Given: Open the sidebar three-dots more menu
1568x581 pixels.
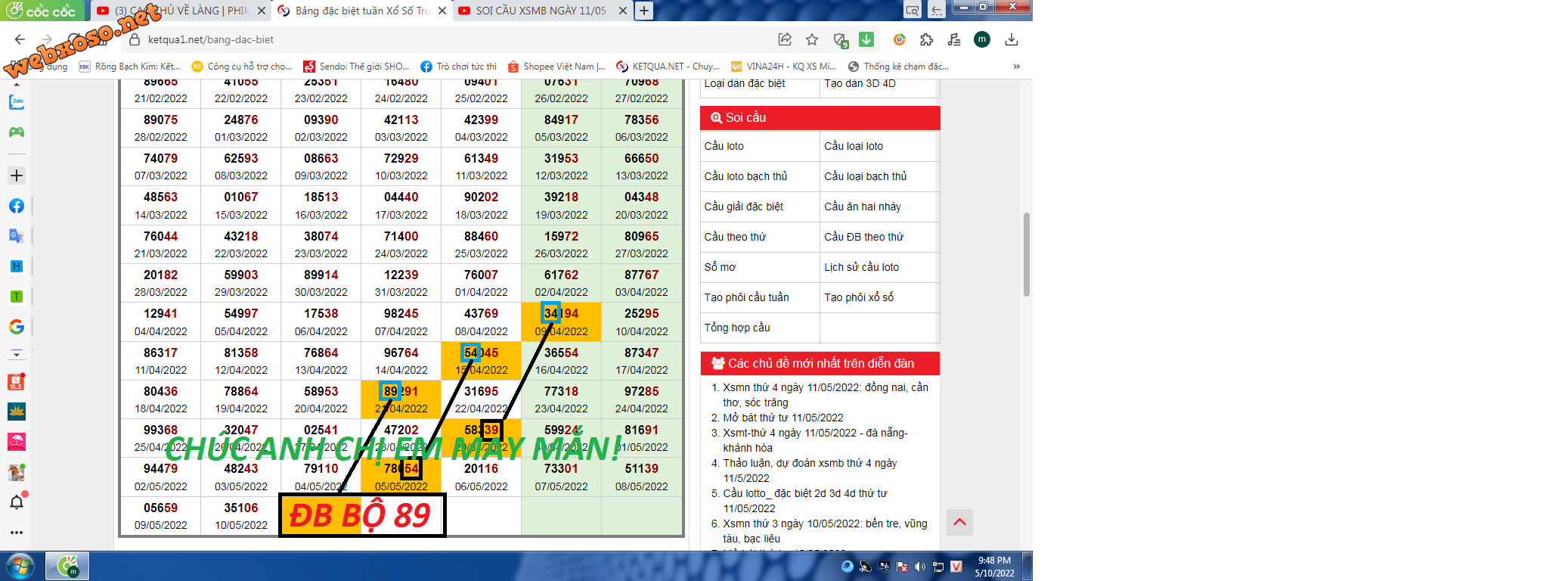Looking at the screenshot, I should (17, 533).
